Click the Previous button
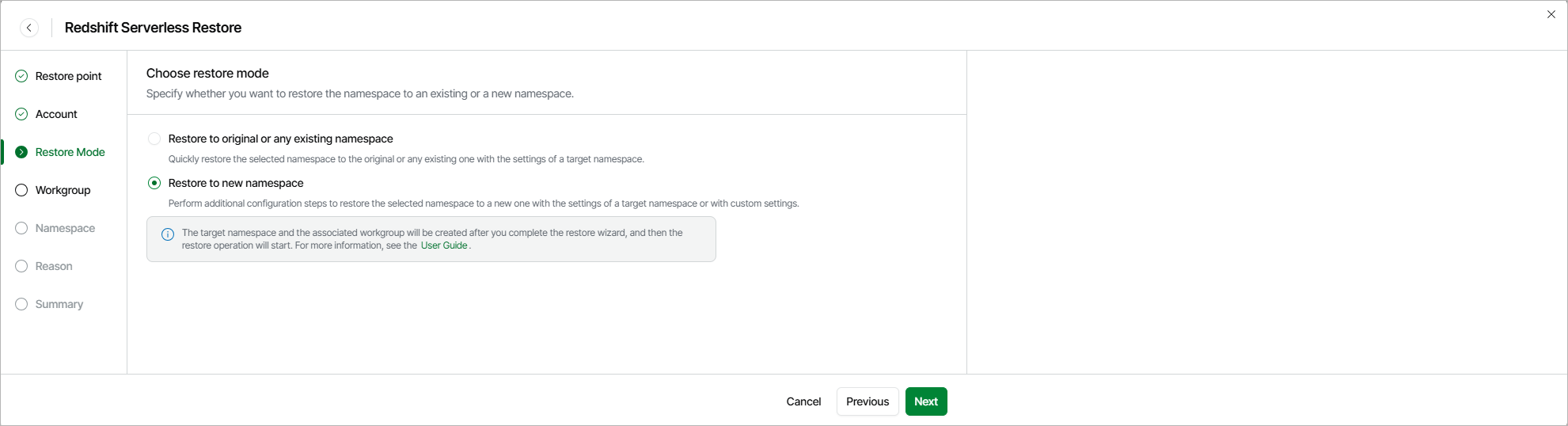The image size is (1568, 426). [x=868, y=401]
